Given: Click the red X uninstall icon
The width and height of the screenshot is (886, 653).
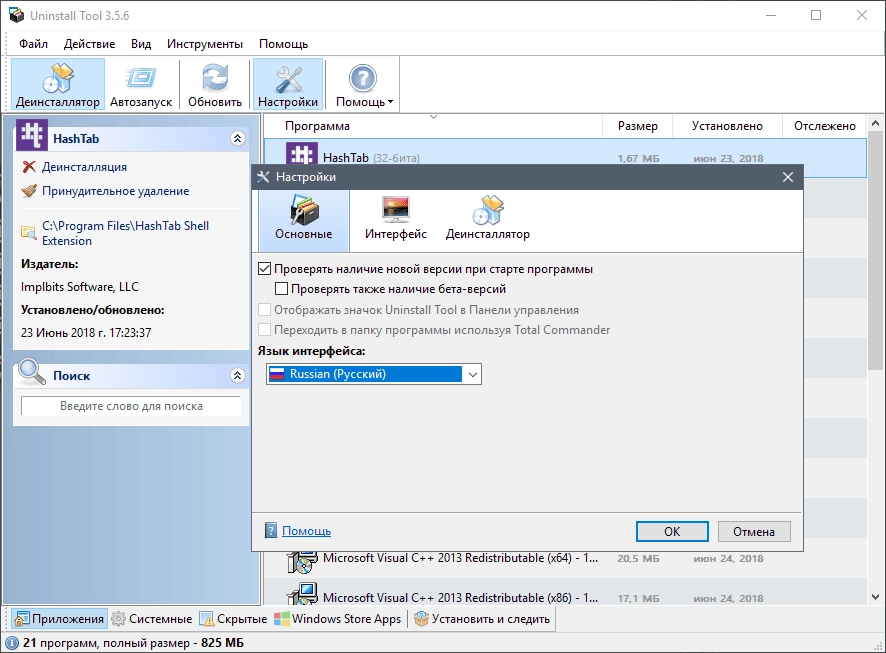Looking at the screenshot, I should click(29, 167).
